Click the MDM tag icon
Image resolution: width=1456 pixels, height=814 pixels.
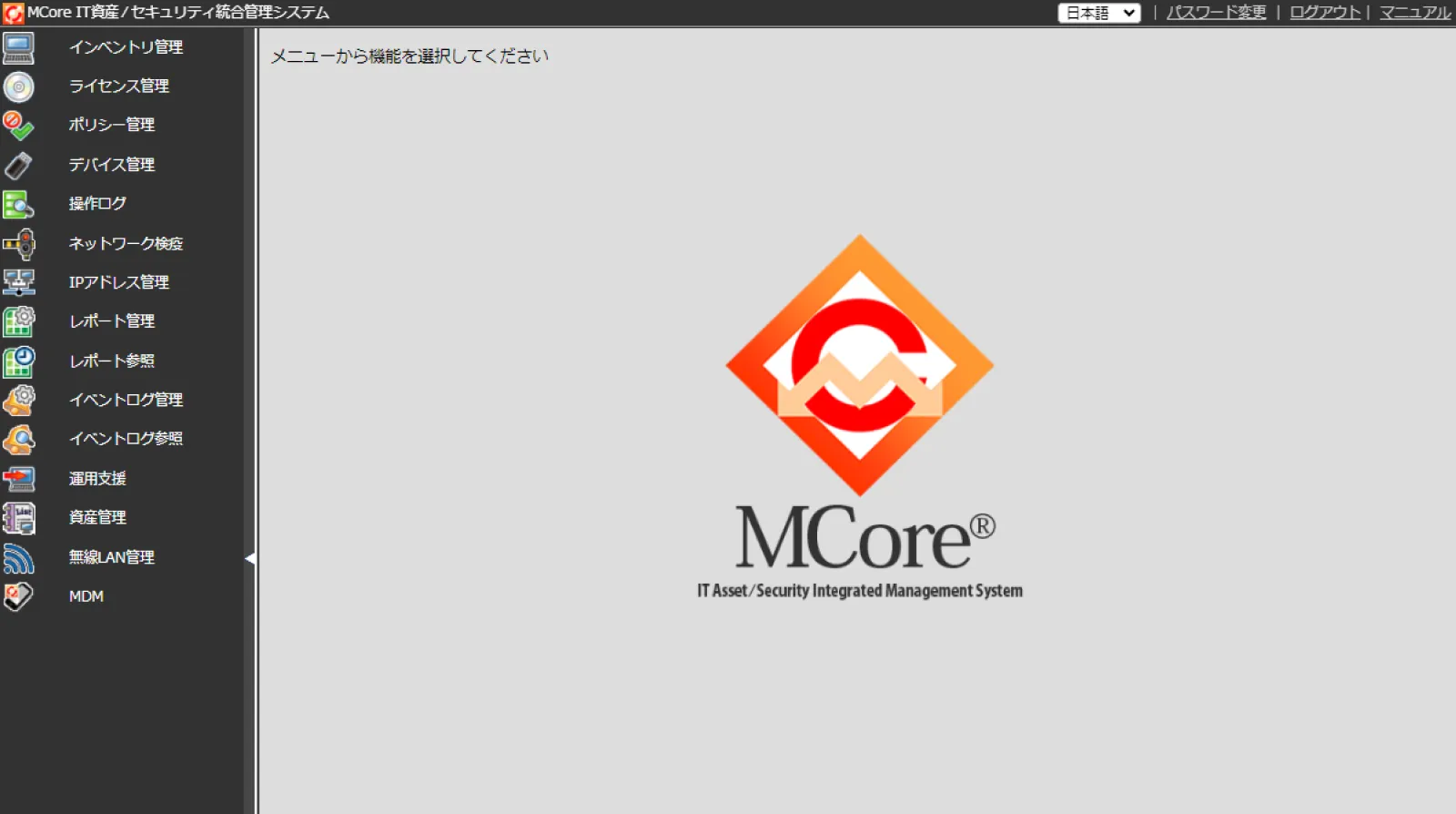(x=18, y=596)
